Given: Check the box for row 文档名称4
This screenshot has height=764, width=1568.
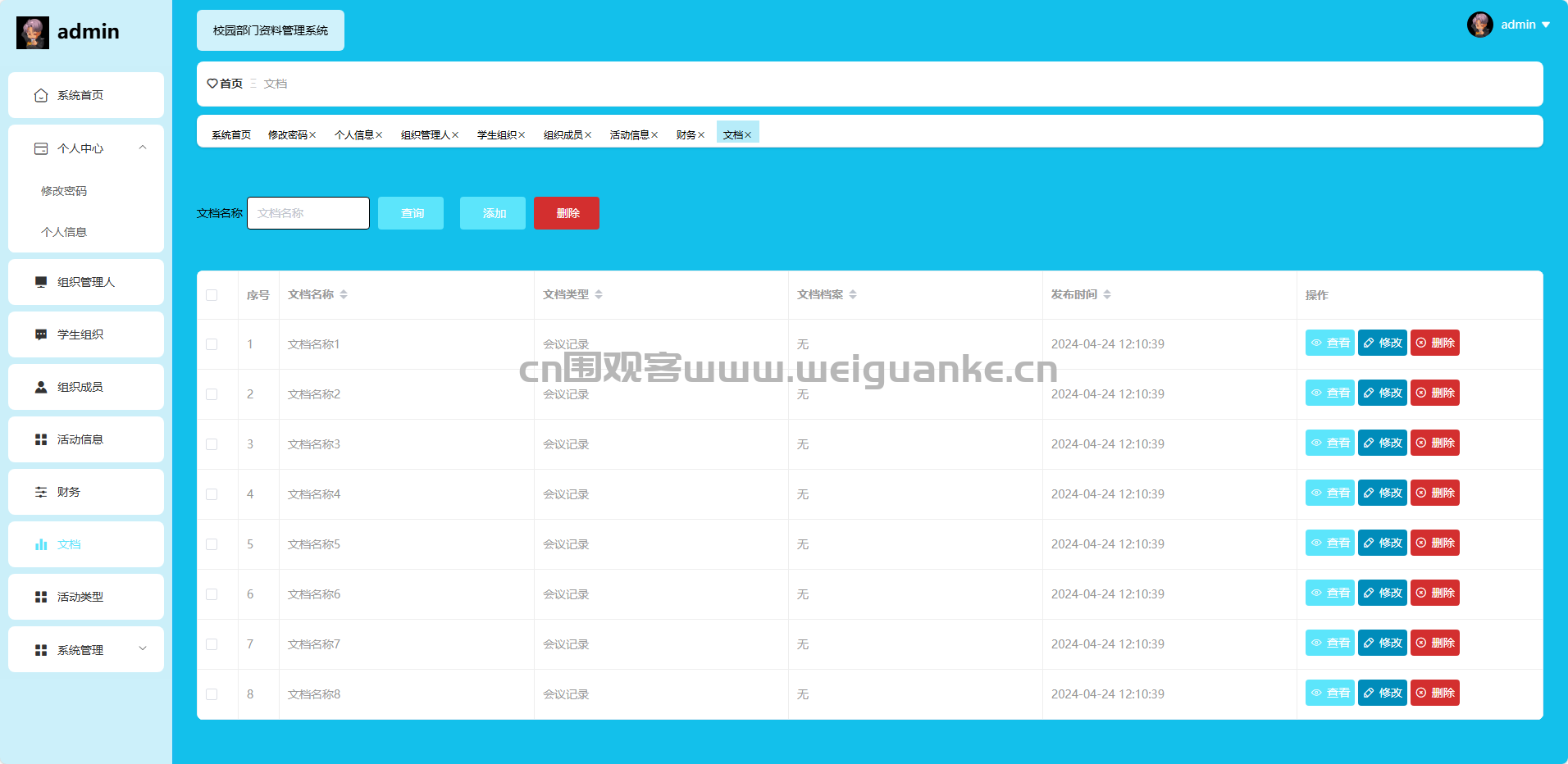Looking at the screenshot, I should click(x=212, y=494).
